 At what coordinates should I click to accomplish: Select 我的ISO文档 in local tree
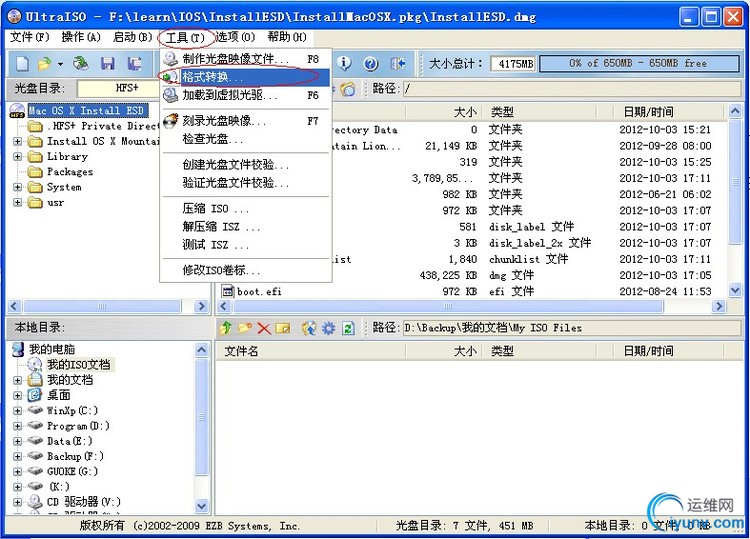(78, 365)
